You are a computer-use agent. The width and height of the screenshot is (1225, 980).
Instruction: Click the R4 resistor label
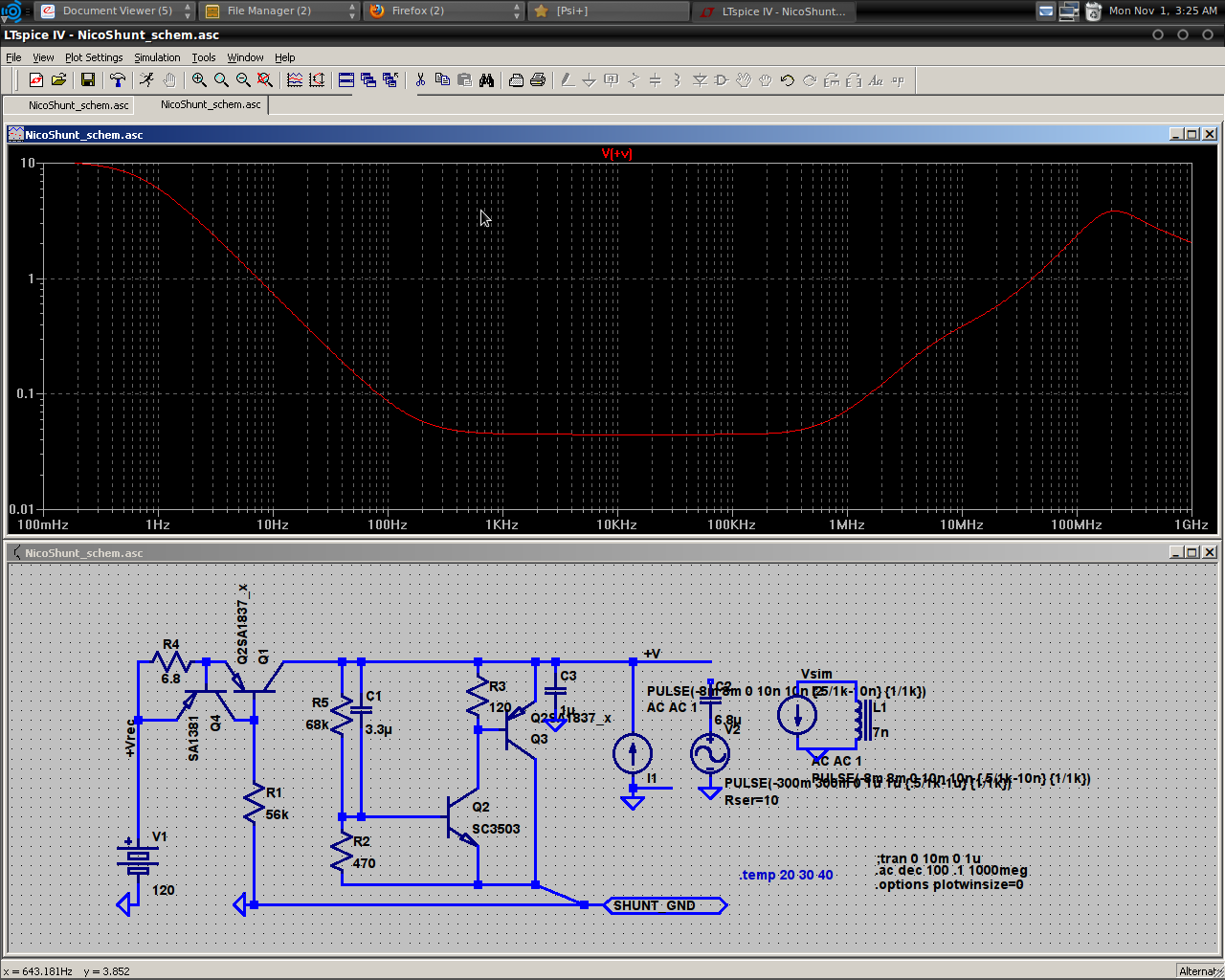[x=171, y=644]
